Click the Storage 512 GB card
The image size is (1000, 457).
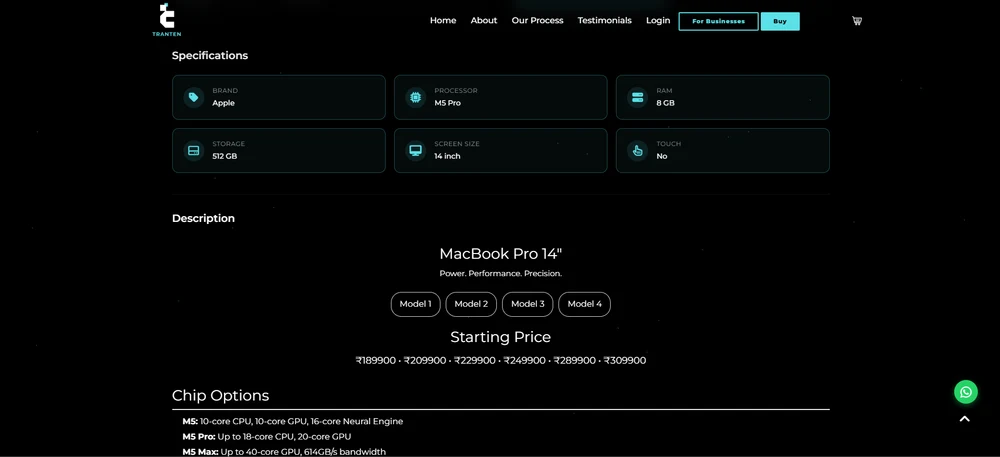coord(279,150)
